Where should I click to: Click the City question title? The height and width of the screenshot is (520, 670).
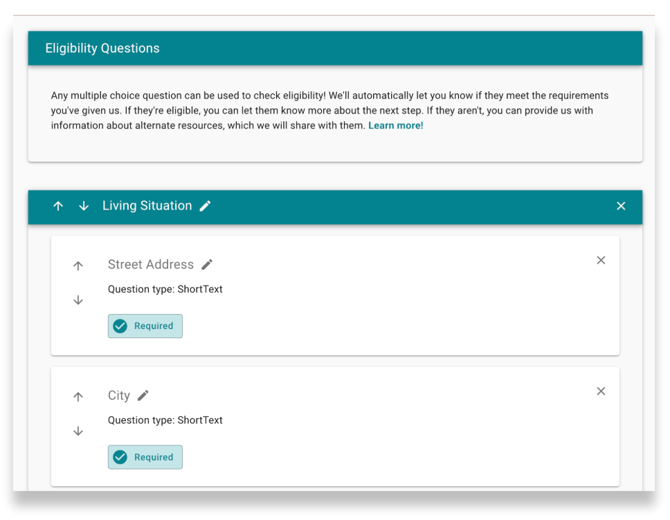(x=119, y=396)
